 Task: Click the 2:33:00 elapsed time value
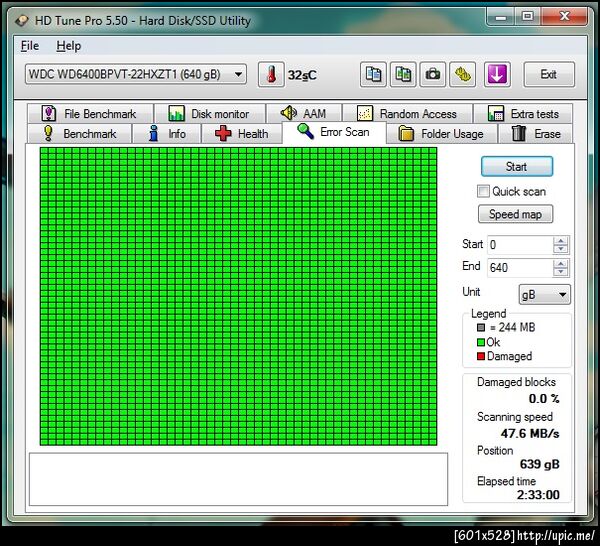(x=538, y=495)
